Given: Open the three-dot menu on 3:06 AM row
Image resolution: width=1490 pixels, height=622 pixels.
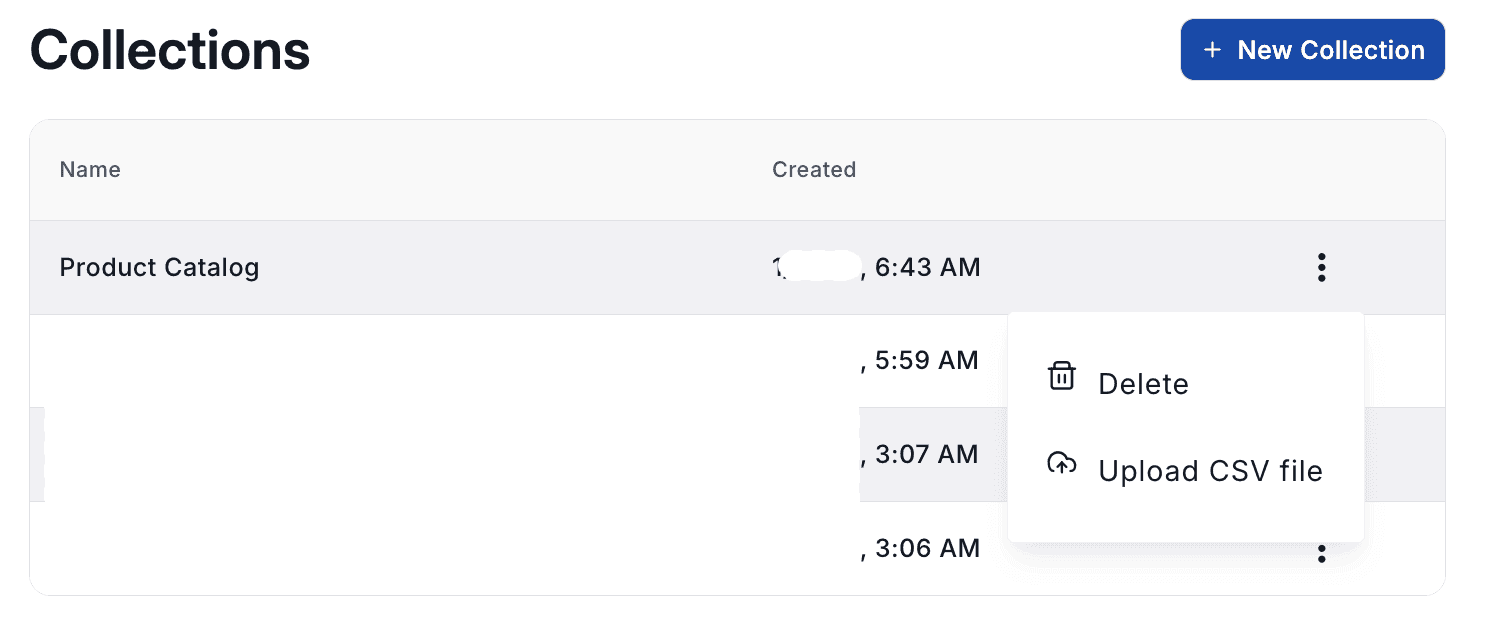Looking at the screenshot, I should (x=1321, y=553).
